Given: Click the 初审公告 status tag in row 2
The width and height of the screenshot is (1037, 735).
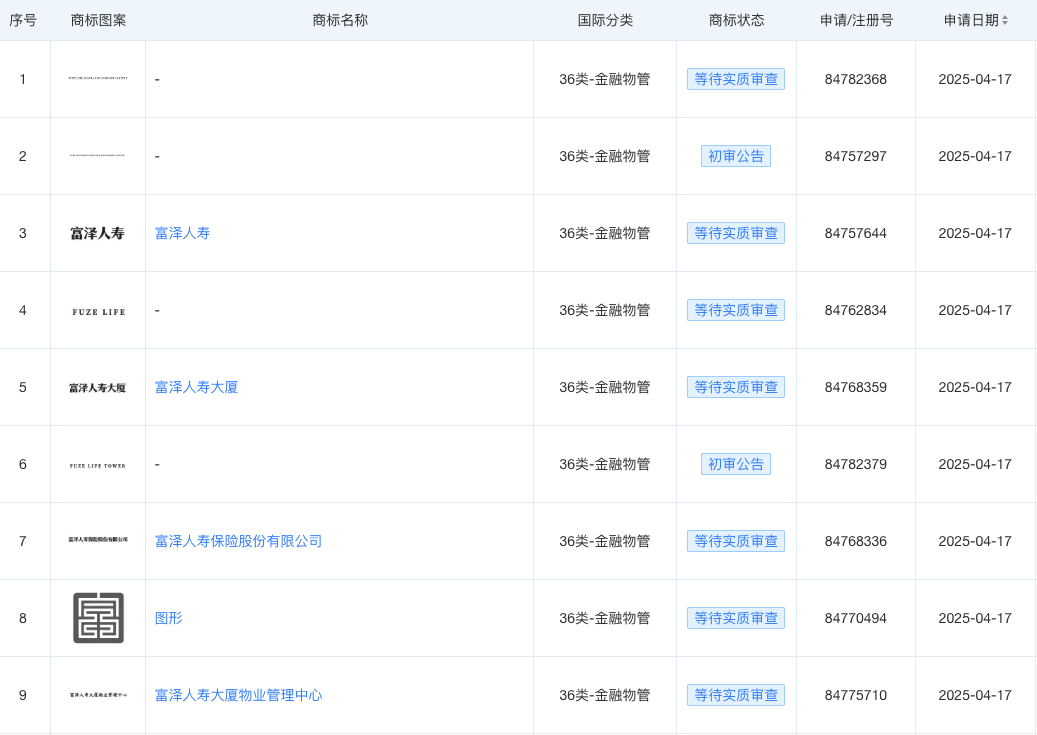Looking at the screenshot, I should (735, 156).
